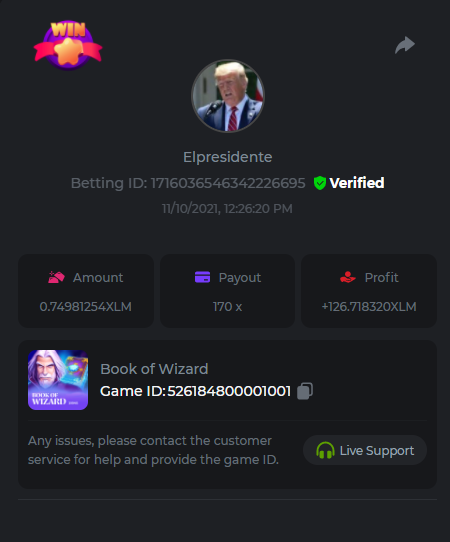Click the WIN badge icon

68,45
